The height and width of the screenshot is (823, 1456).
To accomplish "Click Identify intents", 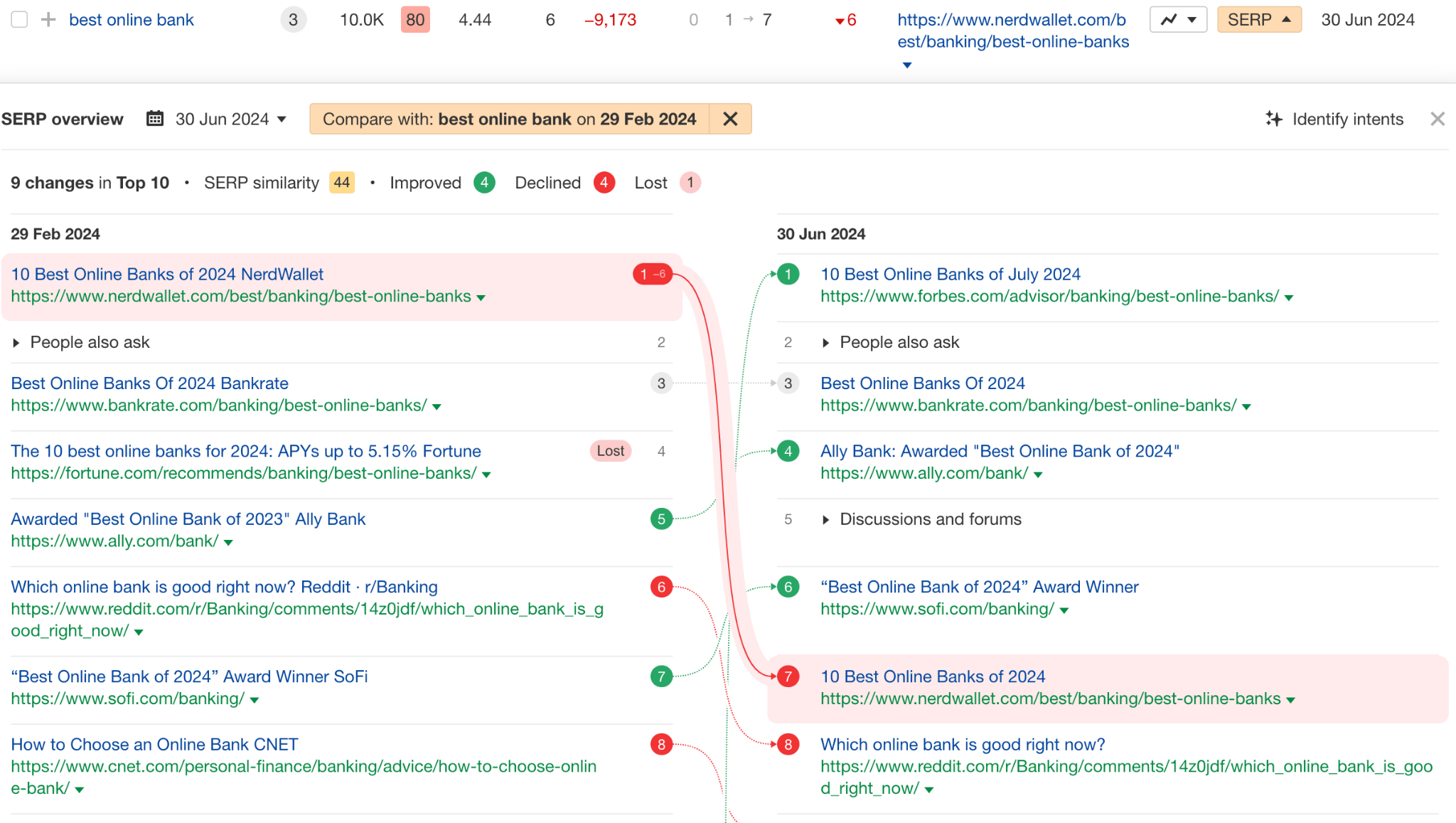I will pos(1347,119).
